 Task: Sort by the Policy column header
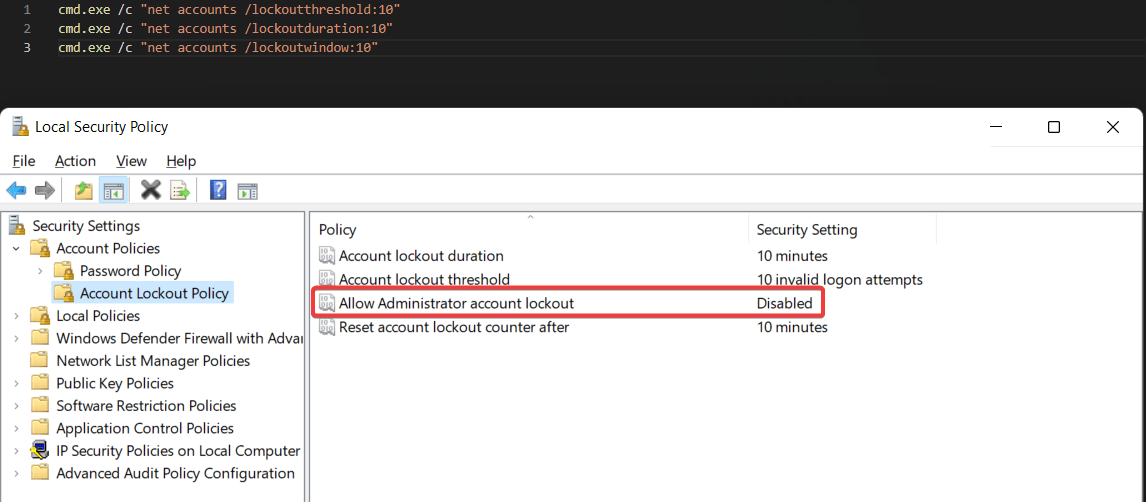pyautogui.click(x=529, y=229)
